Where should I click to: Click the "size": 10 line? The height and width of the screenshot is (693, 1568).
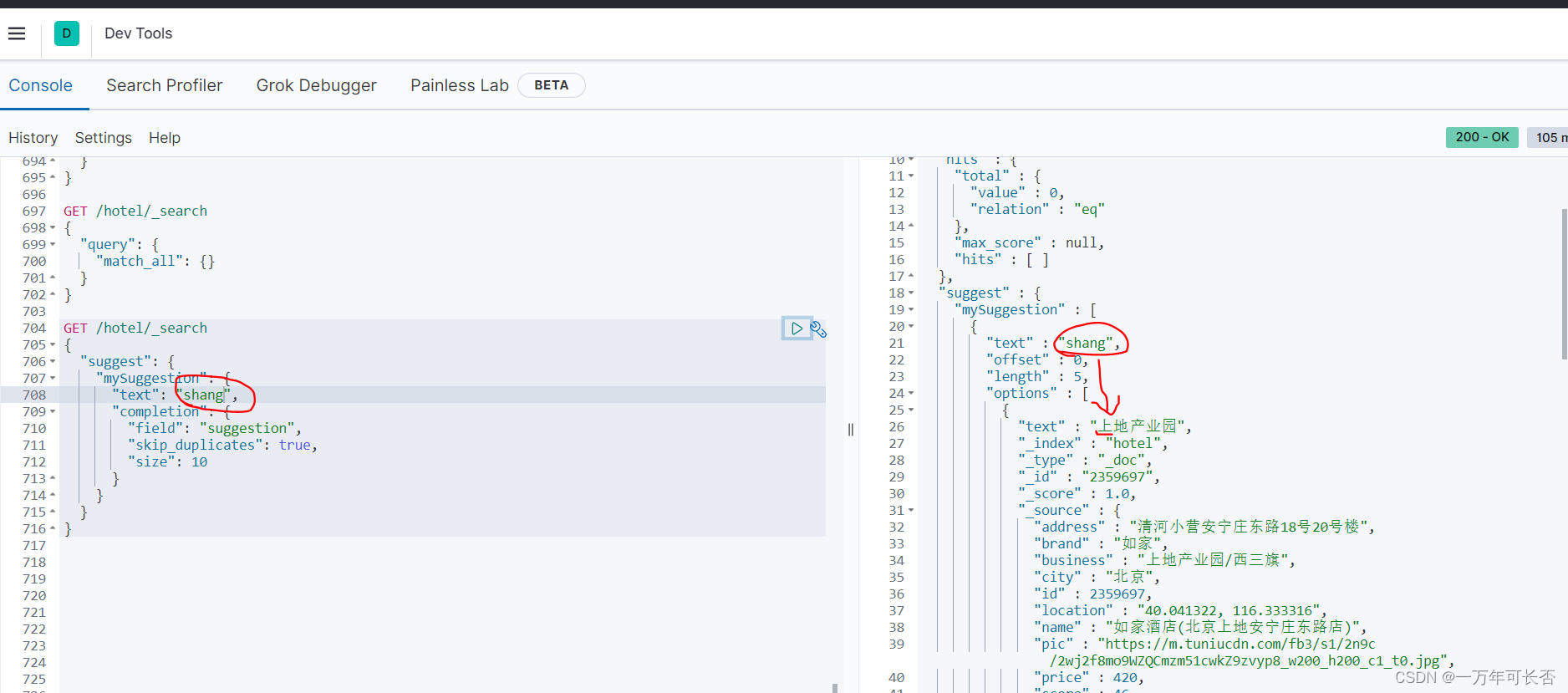click(x=168, y=462)
